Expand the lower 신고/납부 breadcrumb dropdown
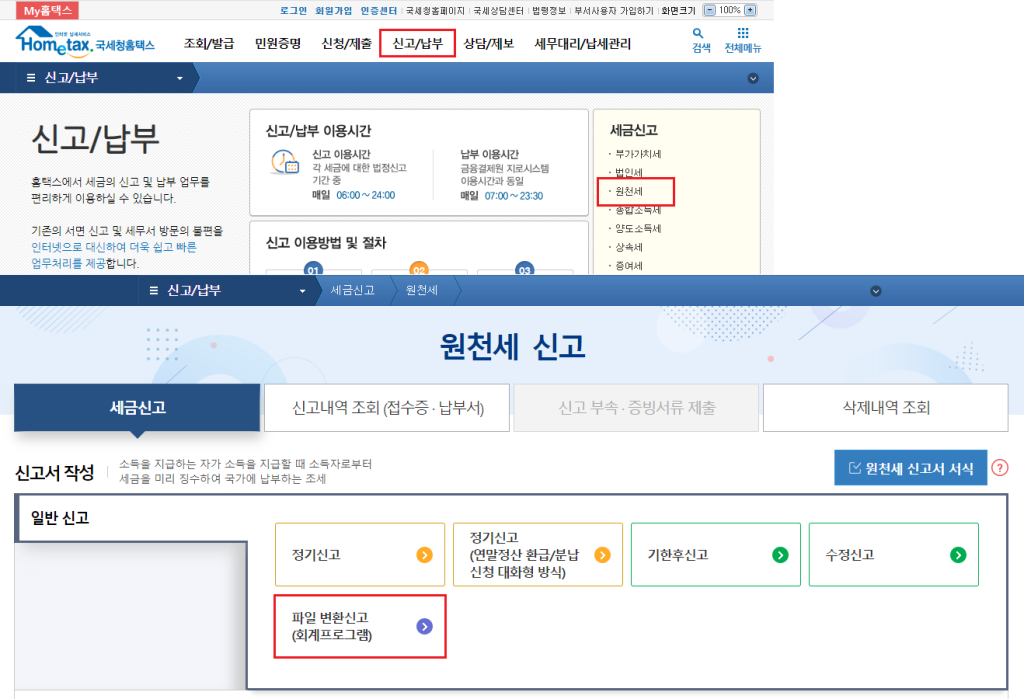 click(303, 291)
